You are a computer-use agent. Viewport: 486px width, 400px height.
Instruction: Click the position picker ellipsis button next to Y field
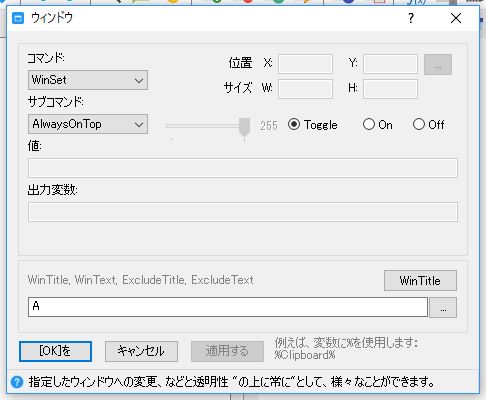pos(438,65)
